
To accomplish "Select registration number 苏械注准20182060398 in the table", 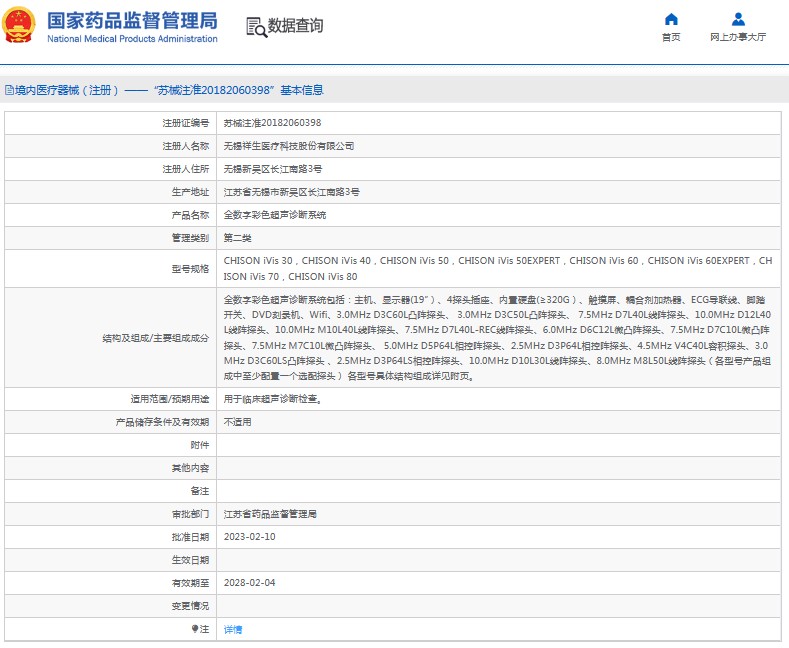I will [x=272, y=123].
